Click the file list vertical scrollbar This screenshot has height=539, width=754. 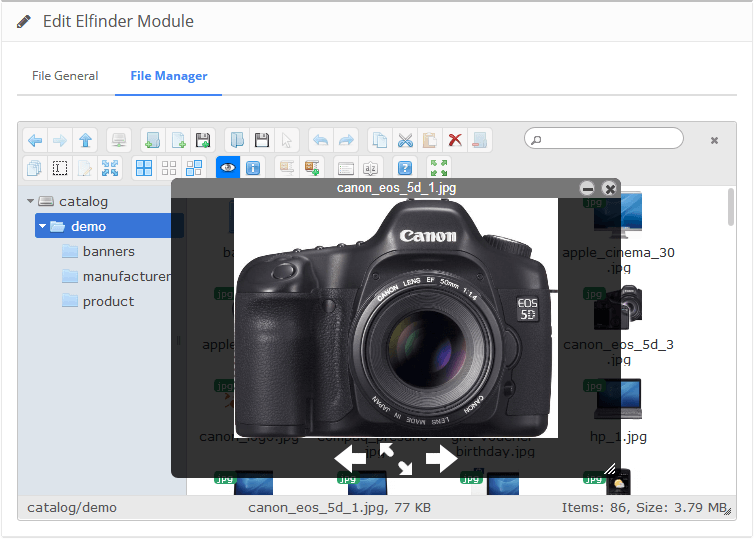(x=730, y=207)
